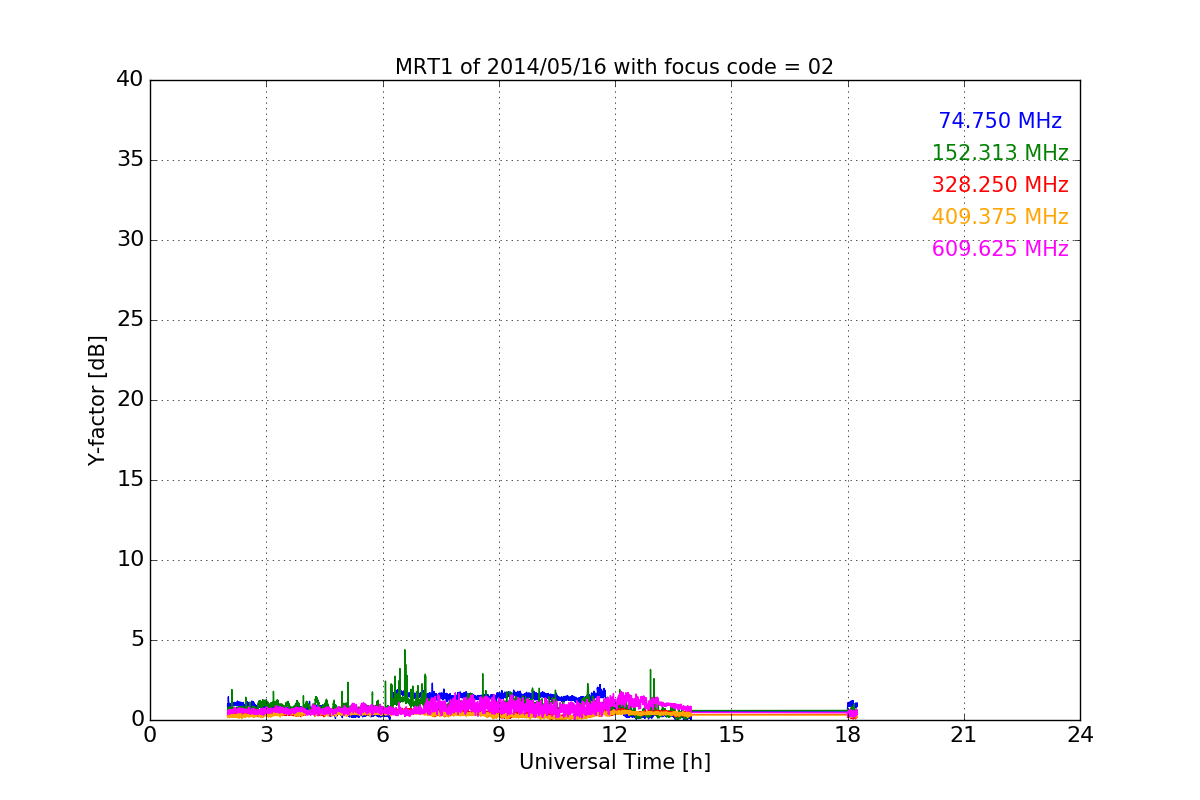Click the x-axis tick label 12
1200x800 pixels.
click(615, 735)
